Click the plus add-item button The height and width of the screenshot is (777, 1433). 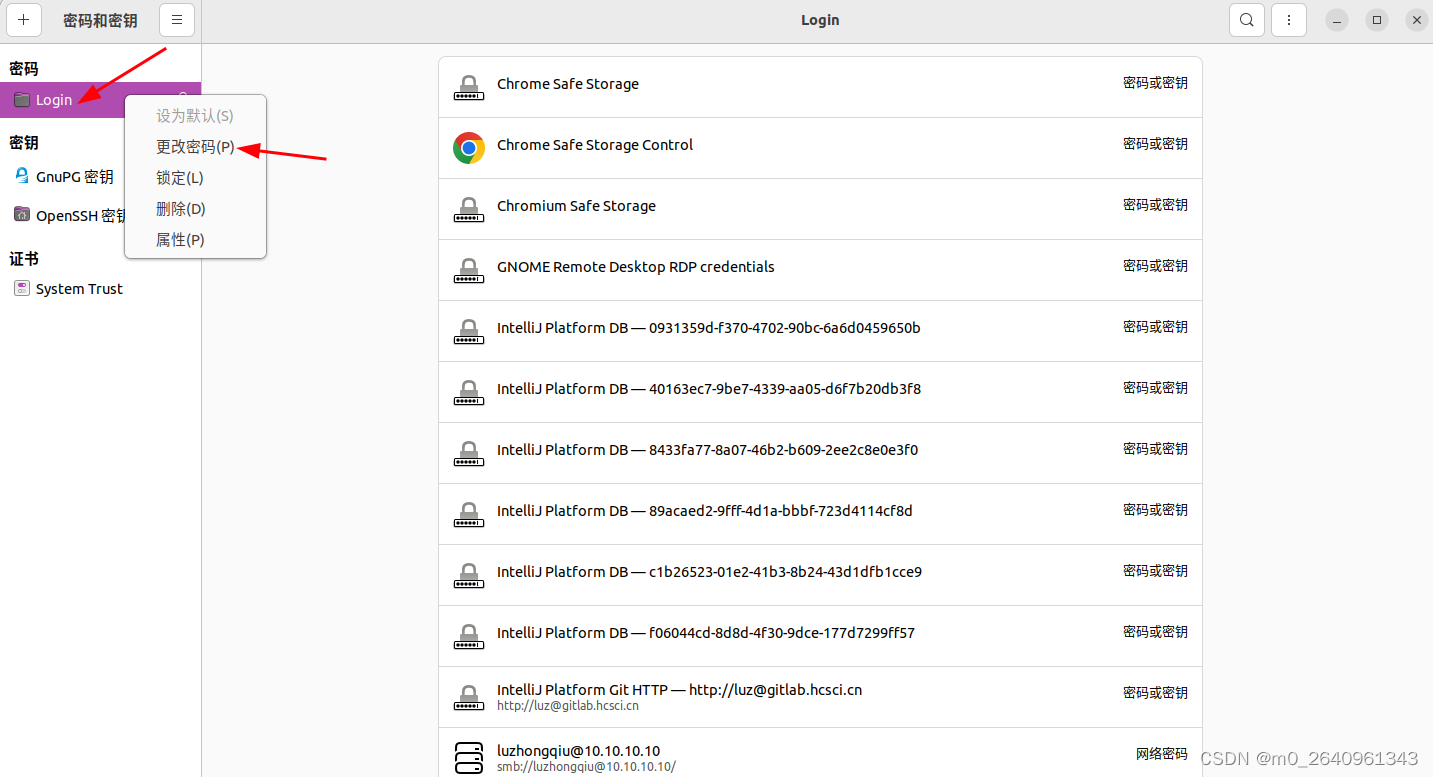coord(24,20)
